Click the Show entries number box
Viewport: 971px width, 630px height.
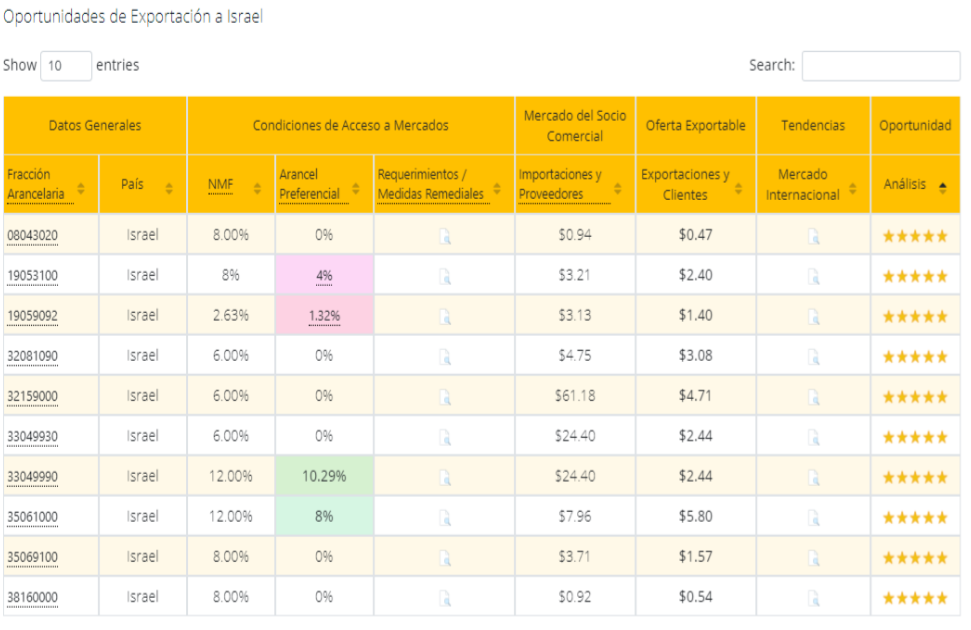pos(66,65)
